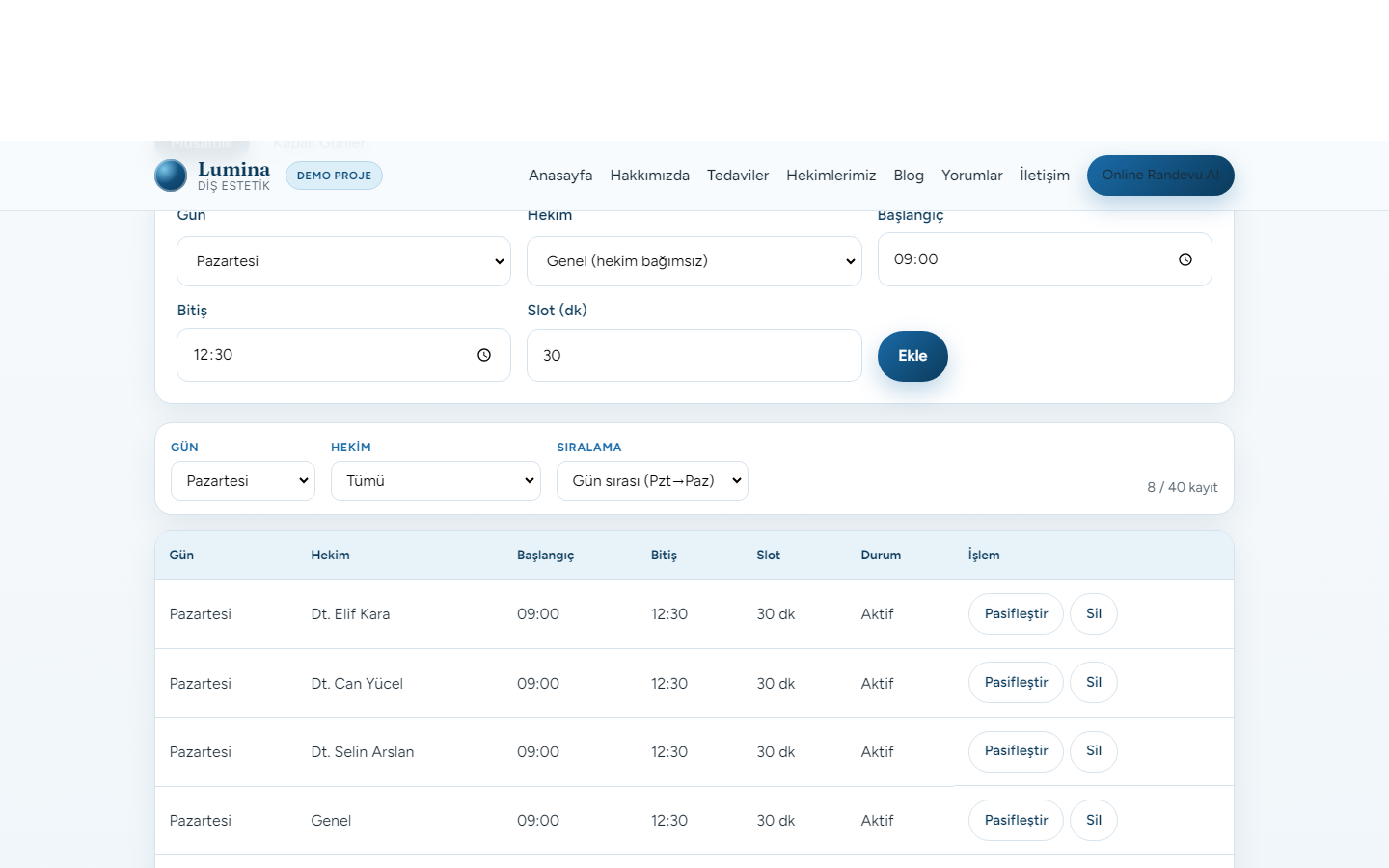Expand the Gün dropdown set to Pazartesi in form
1389x868 pixels.
343,261
